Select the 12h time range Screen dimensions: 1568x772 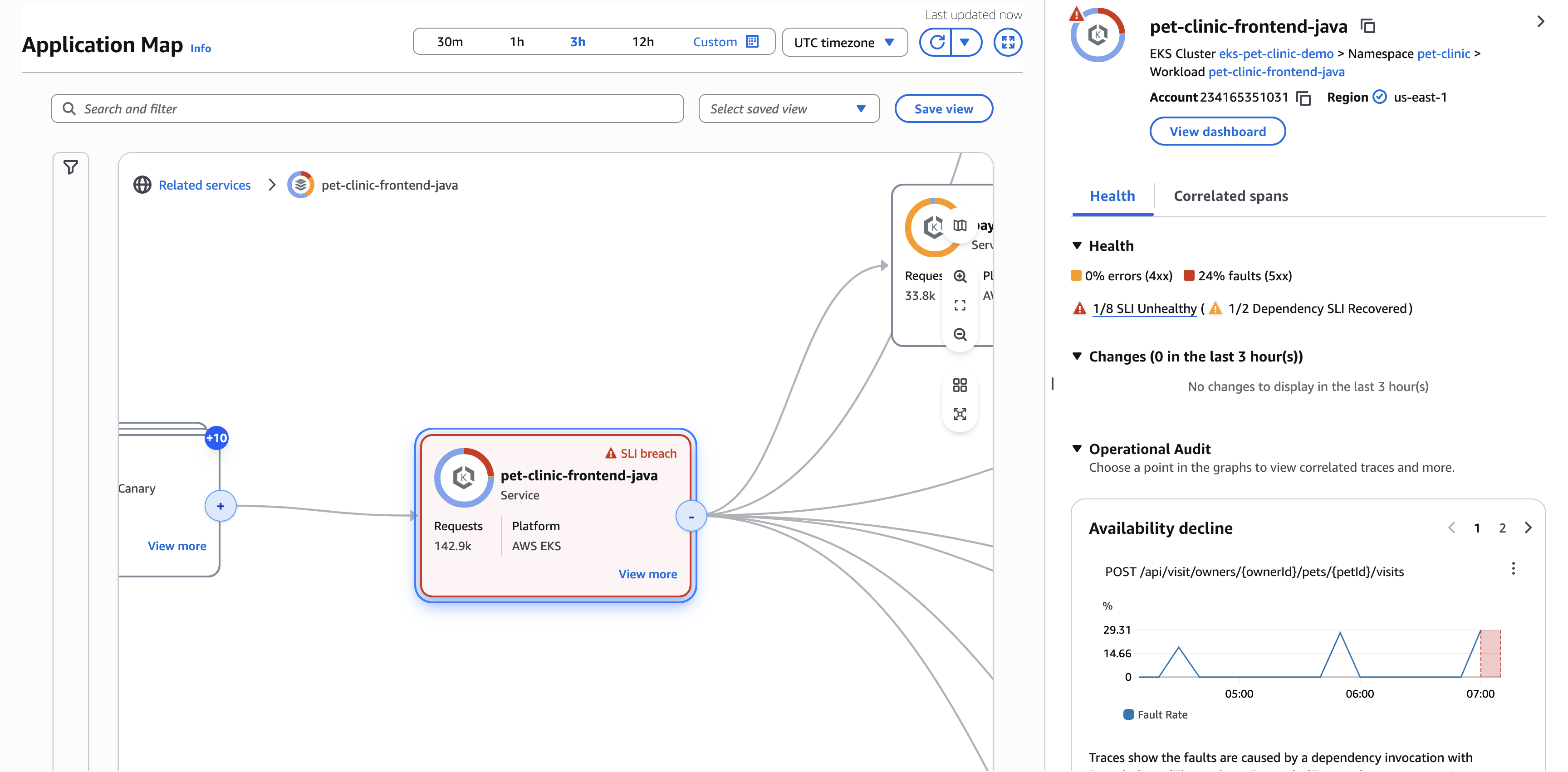[643, 41]
